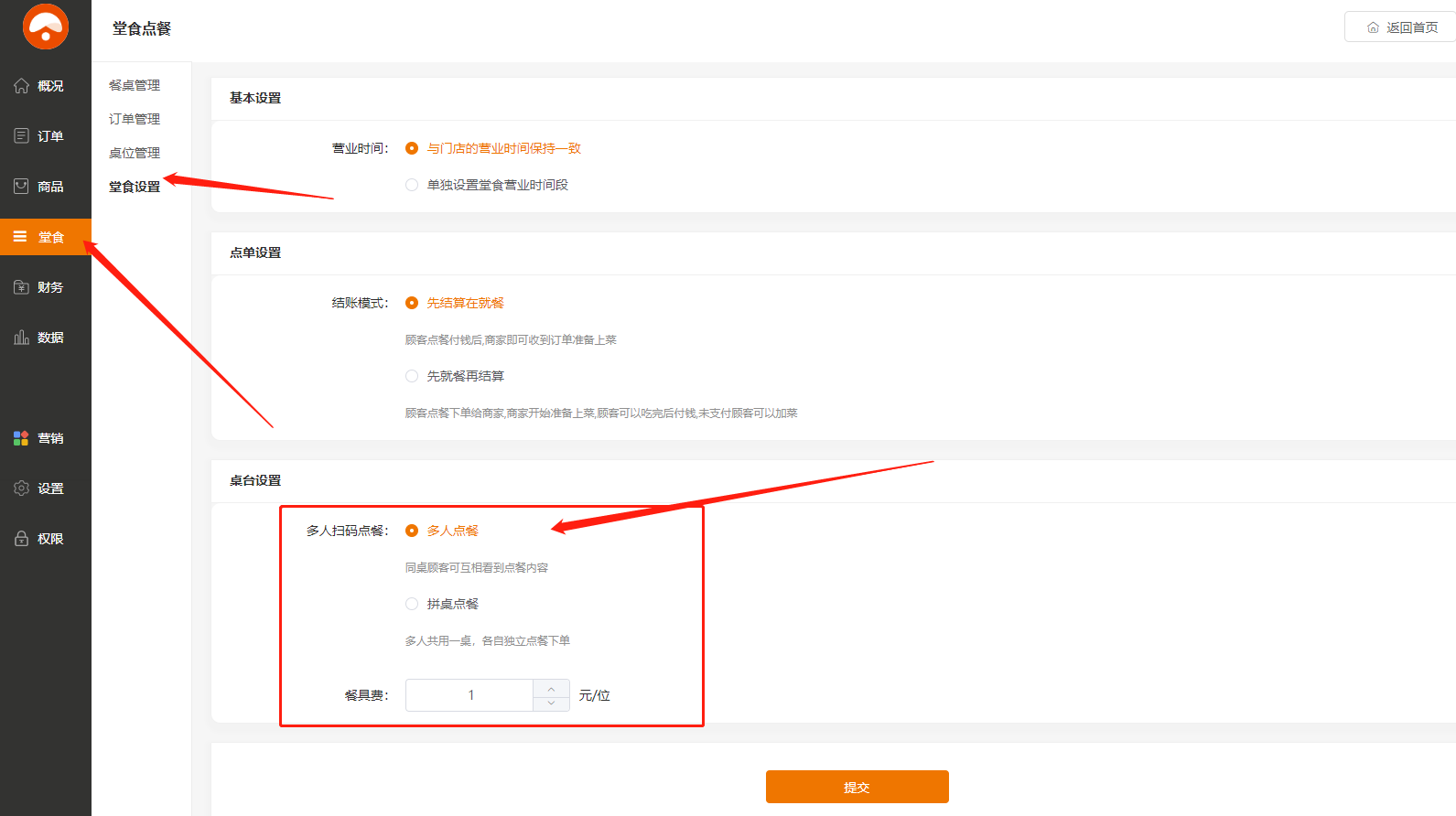1456x816 pixels.
Task: Open 订单管理 submenu item
Action: (x=135, y=119)
